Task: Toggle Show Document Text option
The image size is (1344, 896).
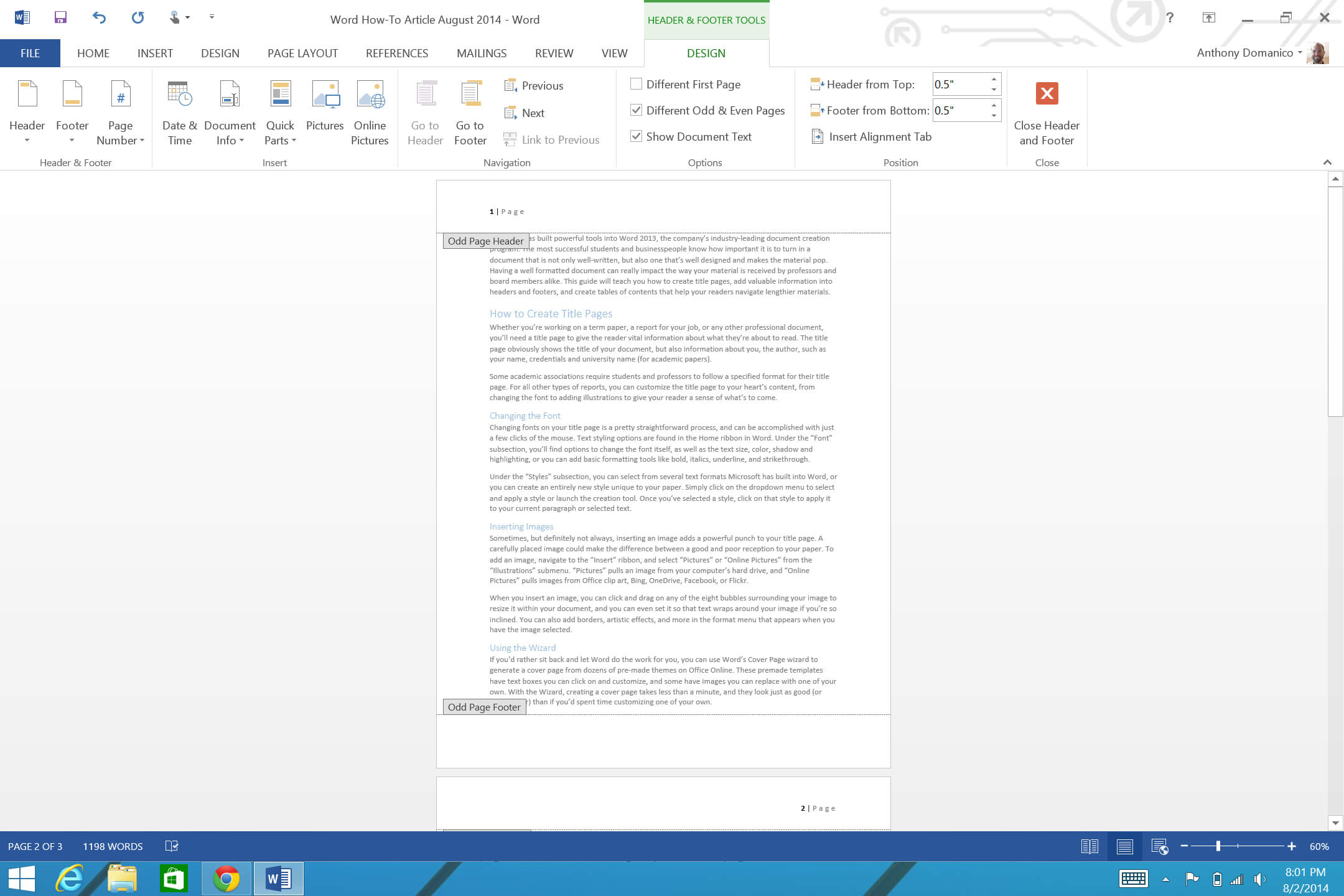Action: tap(636, 136)
